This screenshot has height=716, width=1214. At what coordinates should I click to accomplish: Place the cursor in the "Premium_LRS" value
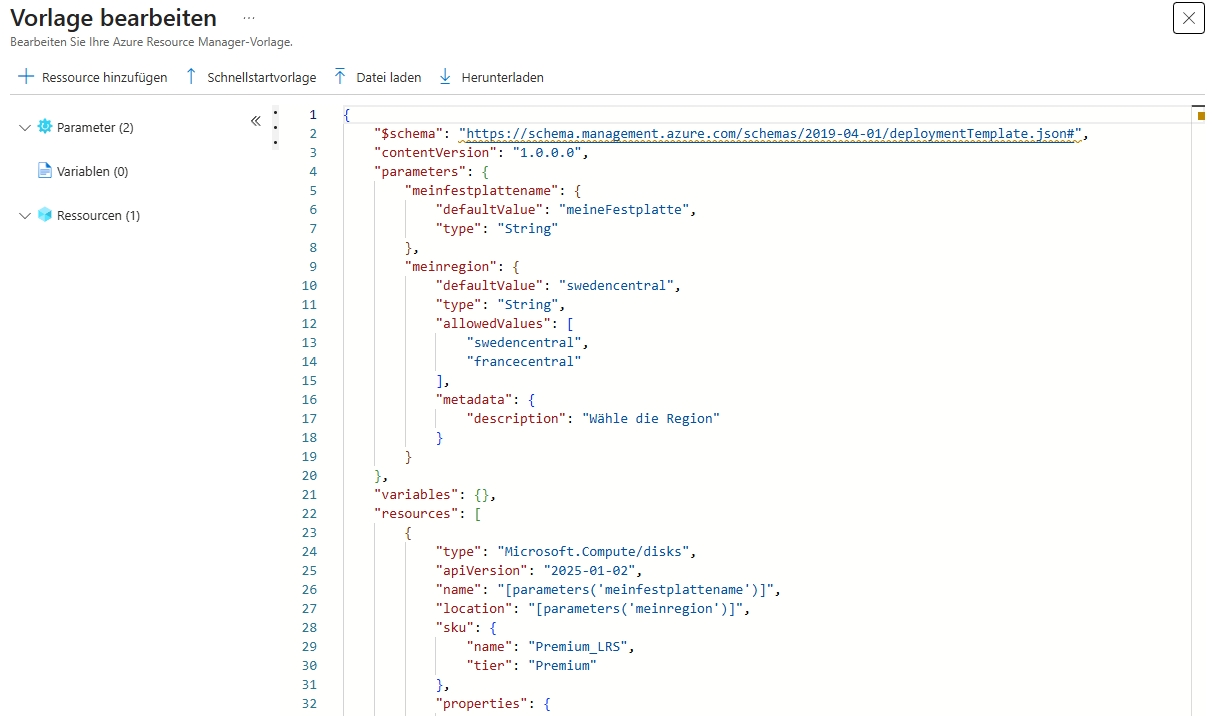click(x=580, y=646)
